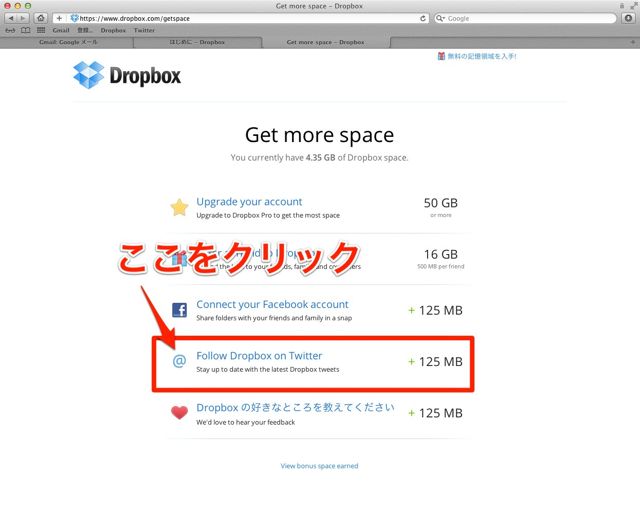The image size is (640, 506).
Task: Click the red heart feedback icon
Action: tap(179, 413)
